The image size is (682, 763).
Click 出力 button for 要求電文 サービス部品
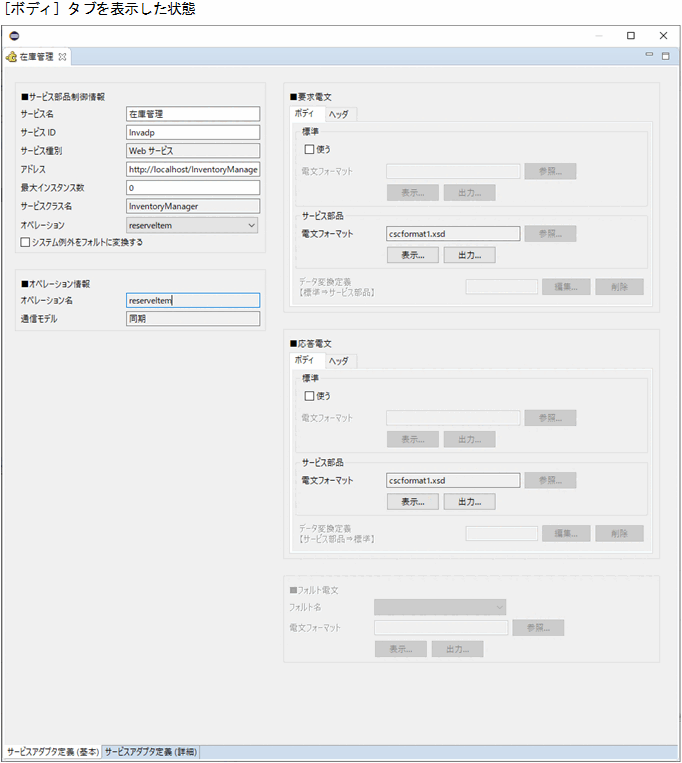point(469,255)
